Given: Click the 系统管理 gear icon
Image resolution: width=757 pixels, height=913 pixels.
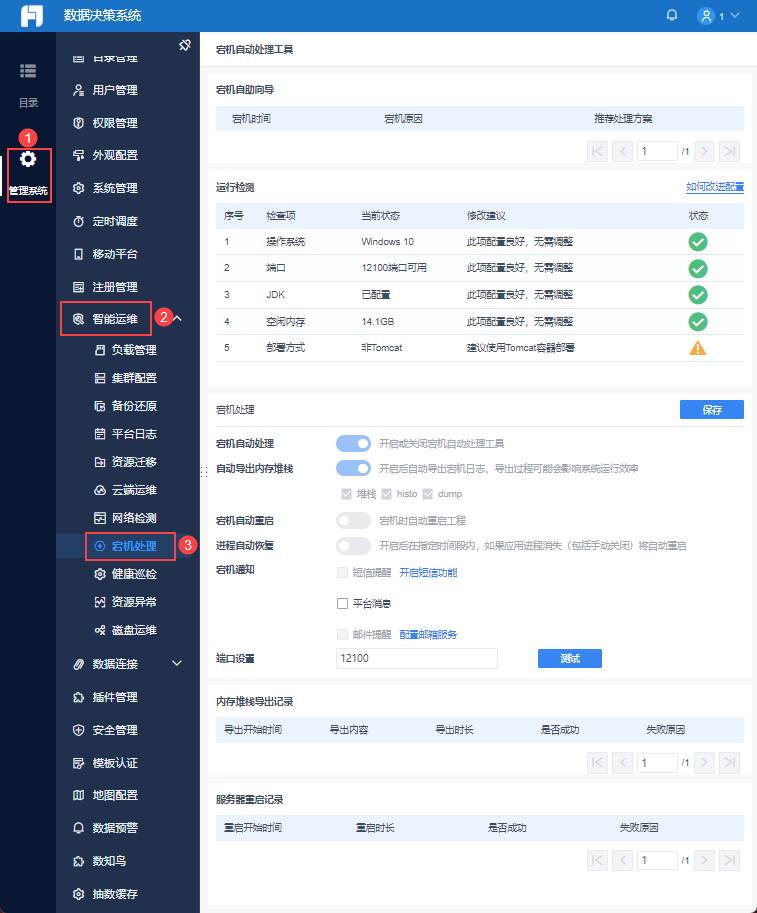Looking at the screenshot, I should [79, 188].
